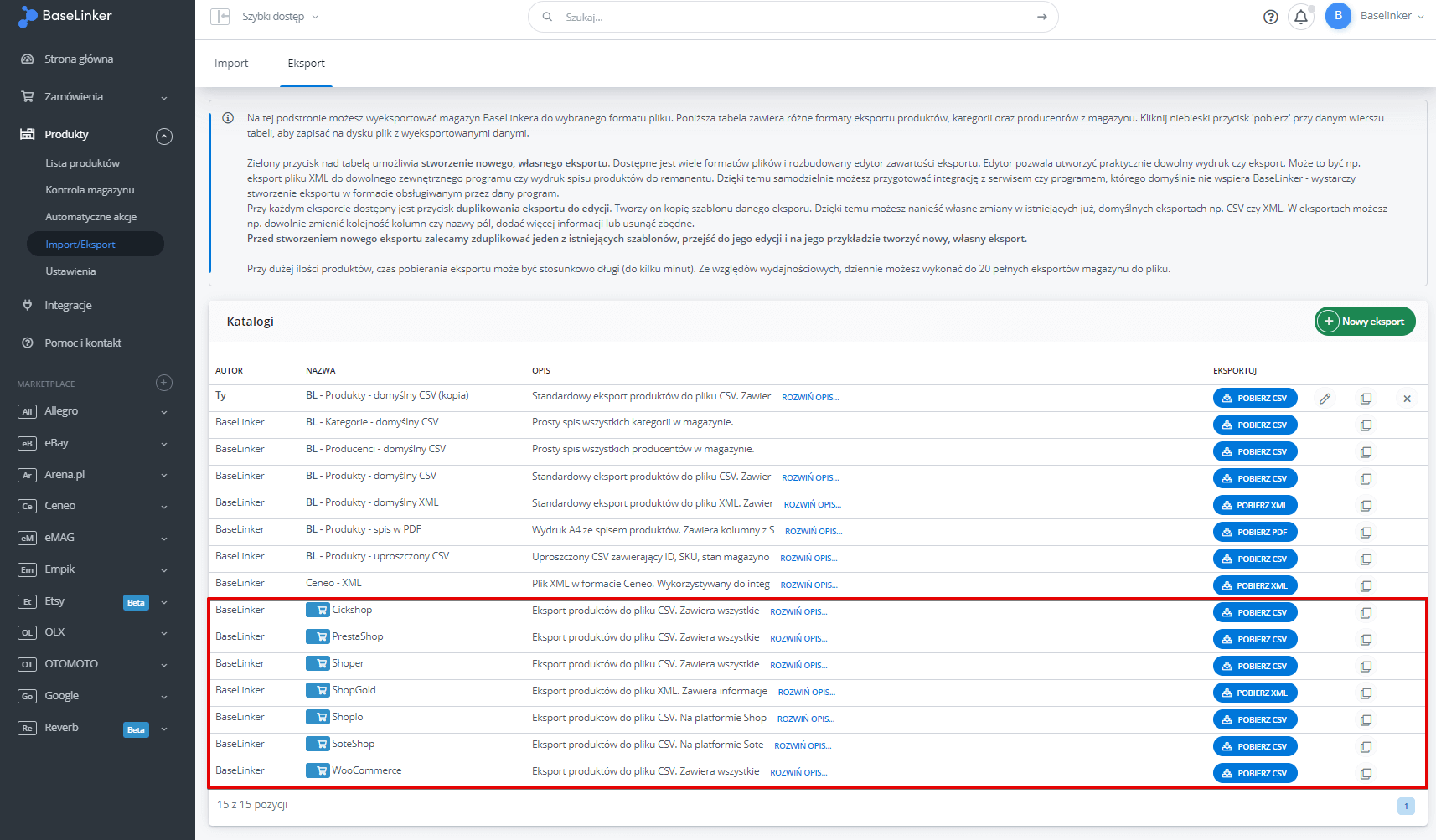Click the search arrow submit icon

click(x=1041, y=17)
